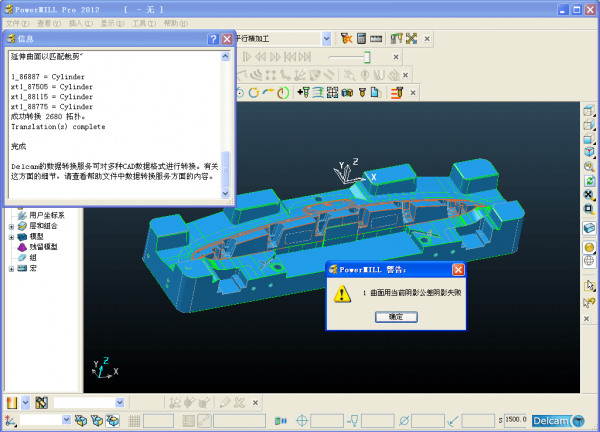Viewport: 600px width, 432px height.
Task: Select 残留模型 in explorer tree
Action: click(x=43, y=247)
